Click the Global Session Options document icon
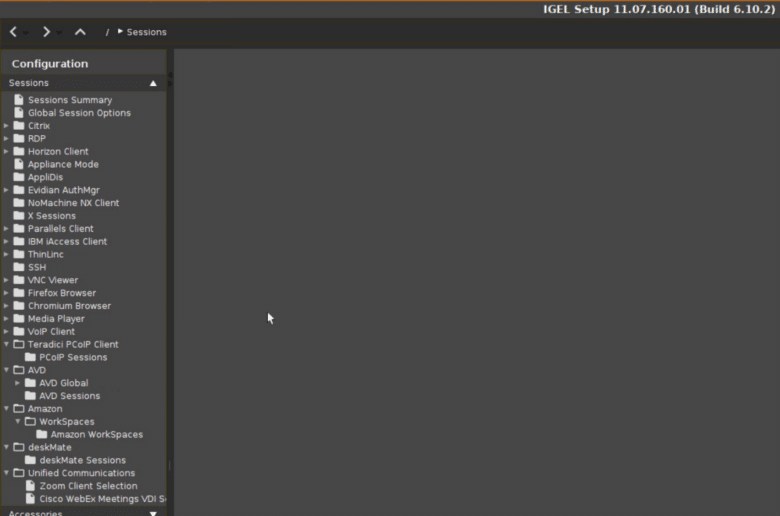 [x=19, y=112]
